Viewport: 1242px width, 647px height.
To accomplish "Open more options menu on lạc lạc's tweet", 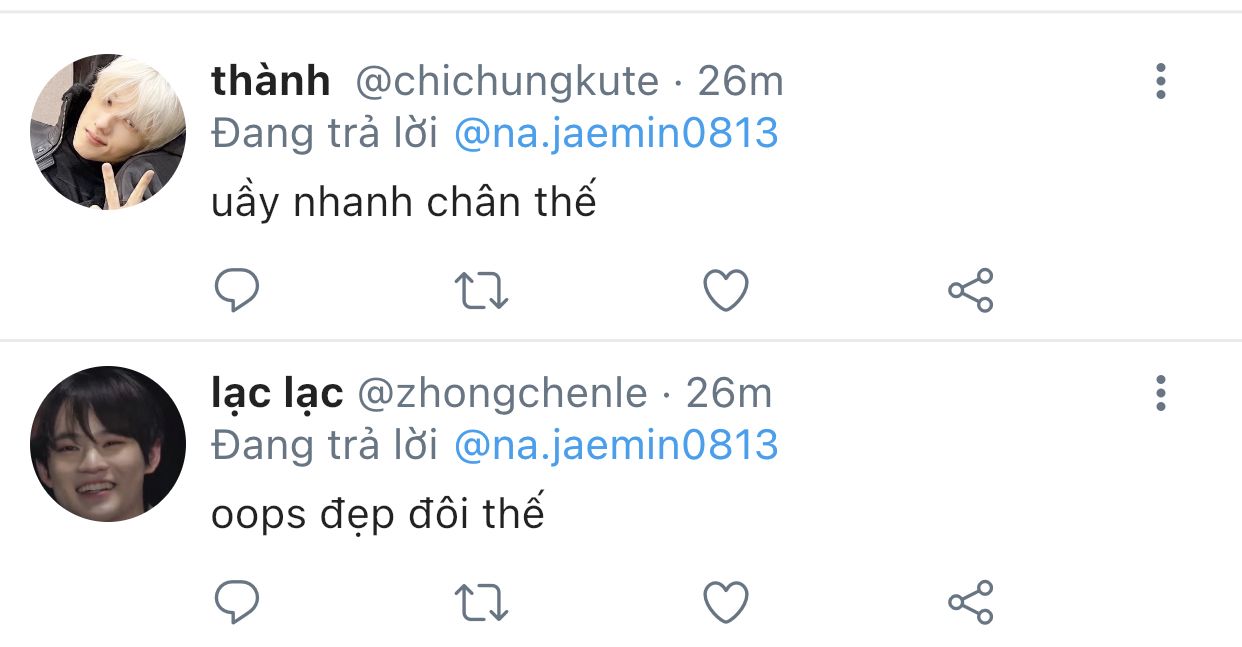I will click(1160, 393).
